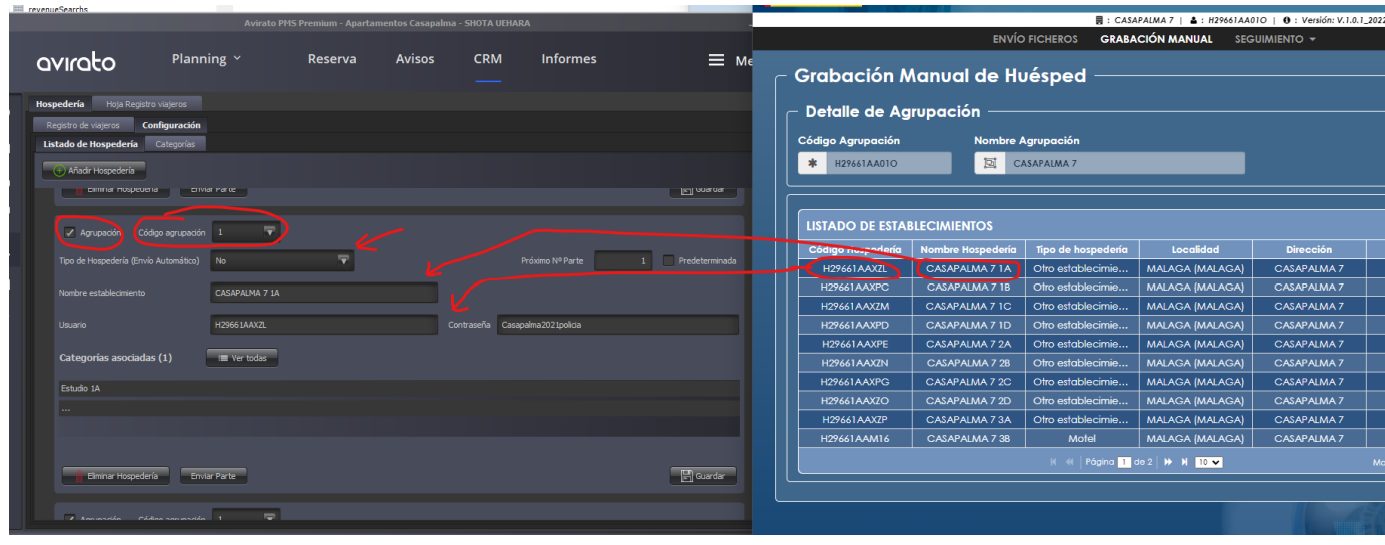Image resolution: width=1385 pixels, height=545 pixels.
Task: Click the green plus Añadir Hospedería icon
Action: 59,171
